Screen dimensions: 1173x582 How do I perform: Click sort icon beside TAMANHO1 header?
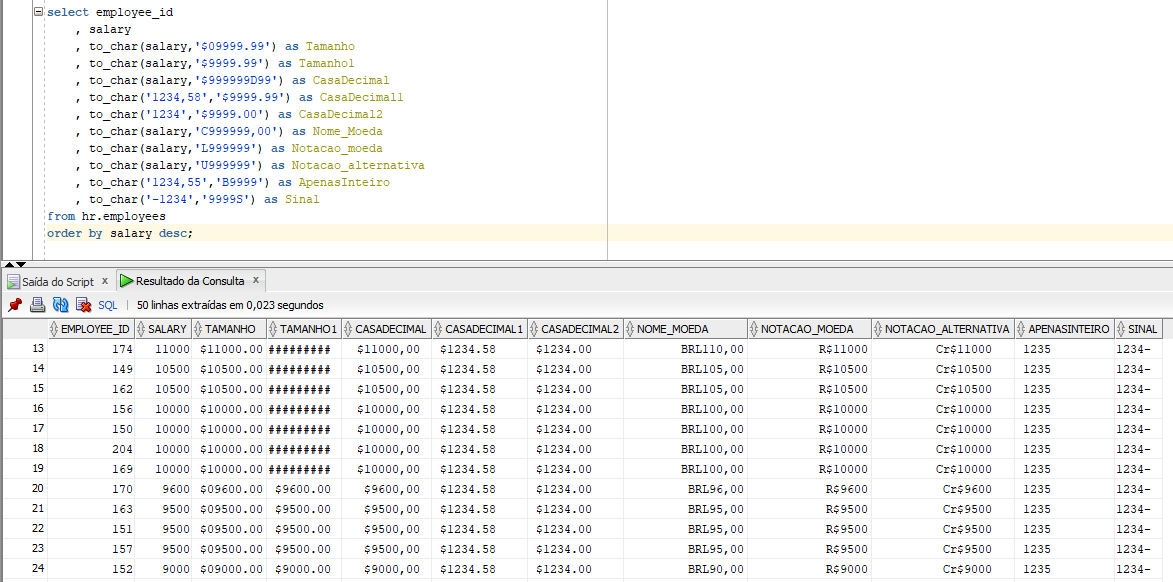(x=274, y=328)
